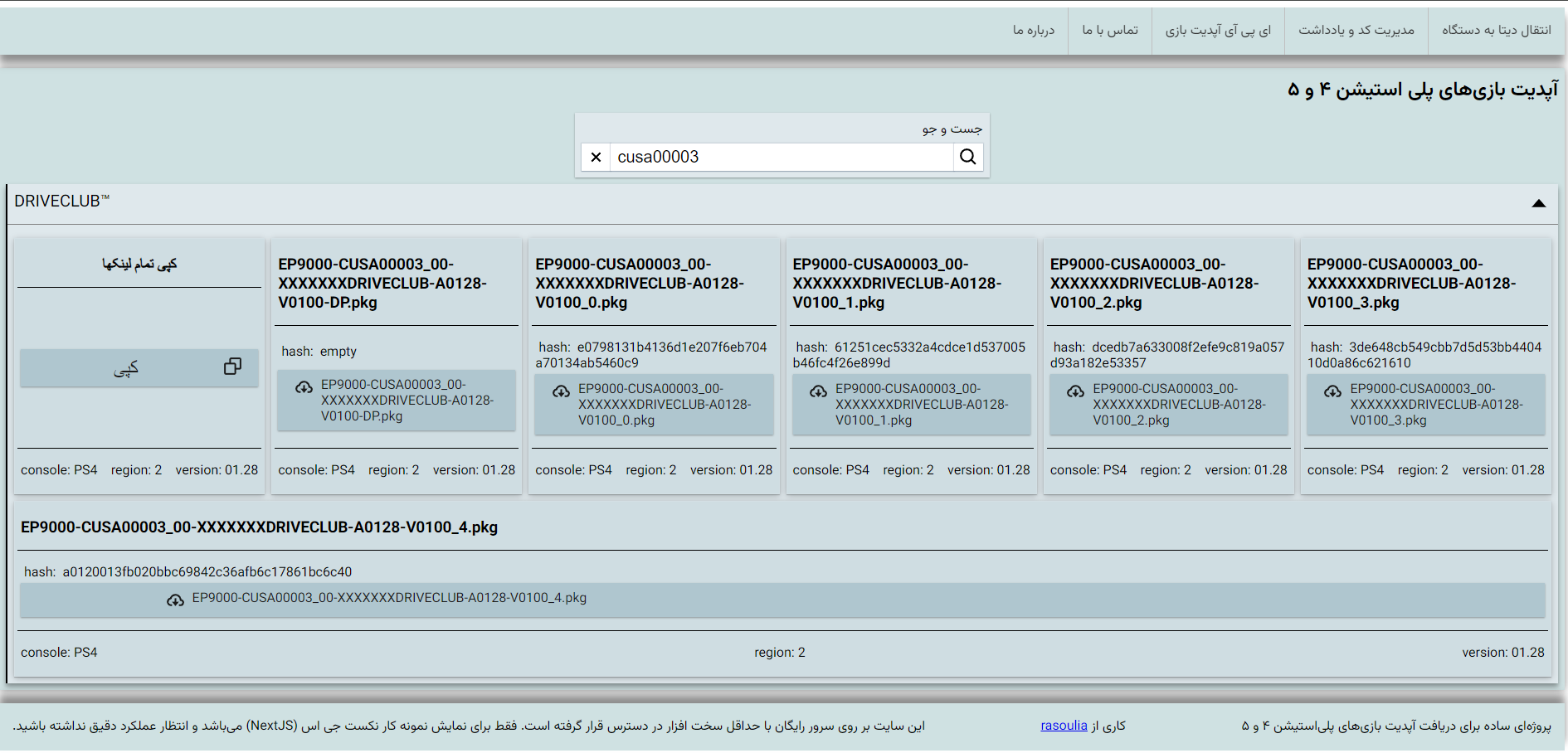This screenshot has width=1568, height=753.
Task: Open مدیریت کد و یادداشت menu item
Action: (x=1356, y=31)
